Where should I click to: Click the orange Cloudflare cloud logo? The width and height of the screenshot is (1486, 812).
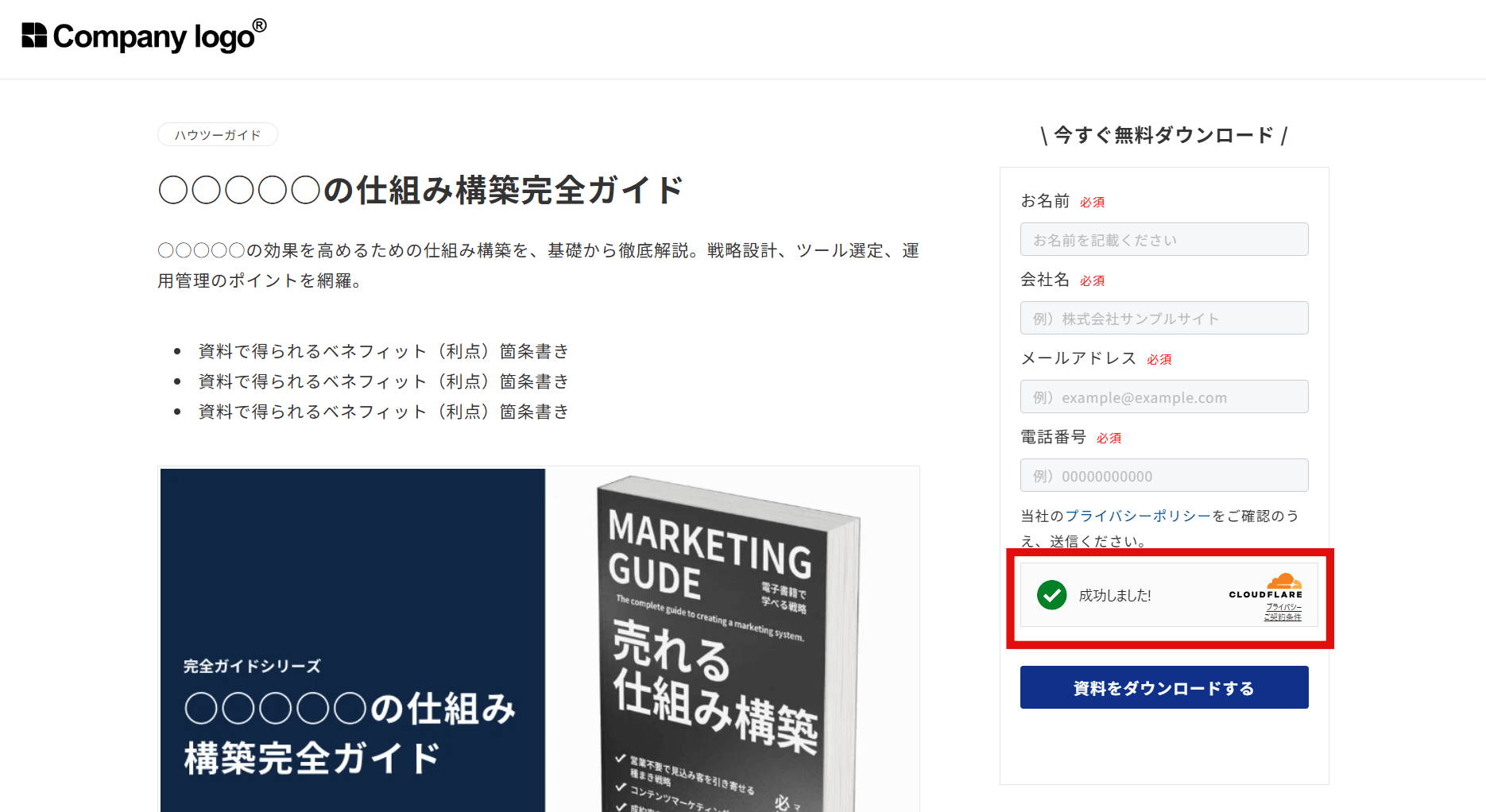coord(1283,582)
